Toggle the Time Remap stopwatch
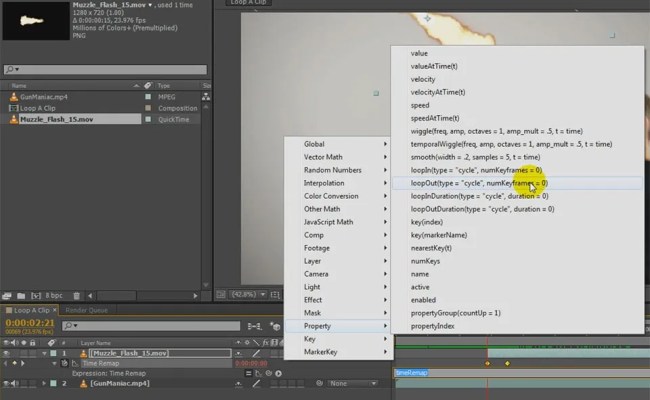Image resolution: width=650 pixels, height=400 pixels. coord(64,363)
